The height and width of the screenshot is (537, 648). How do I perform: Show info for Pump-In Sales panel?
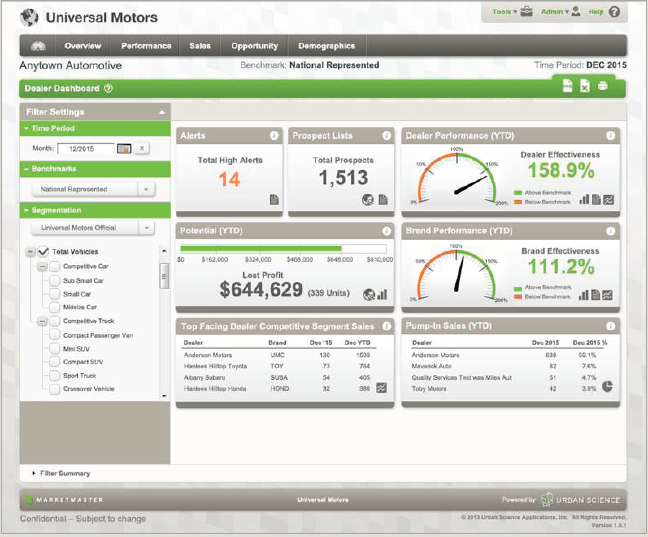click(610, 326)
